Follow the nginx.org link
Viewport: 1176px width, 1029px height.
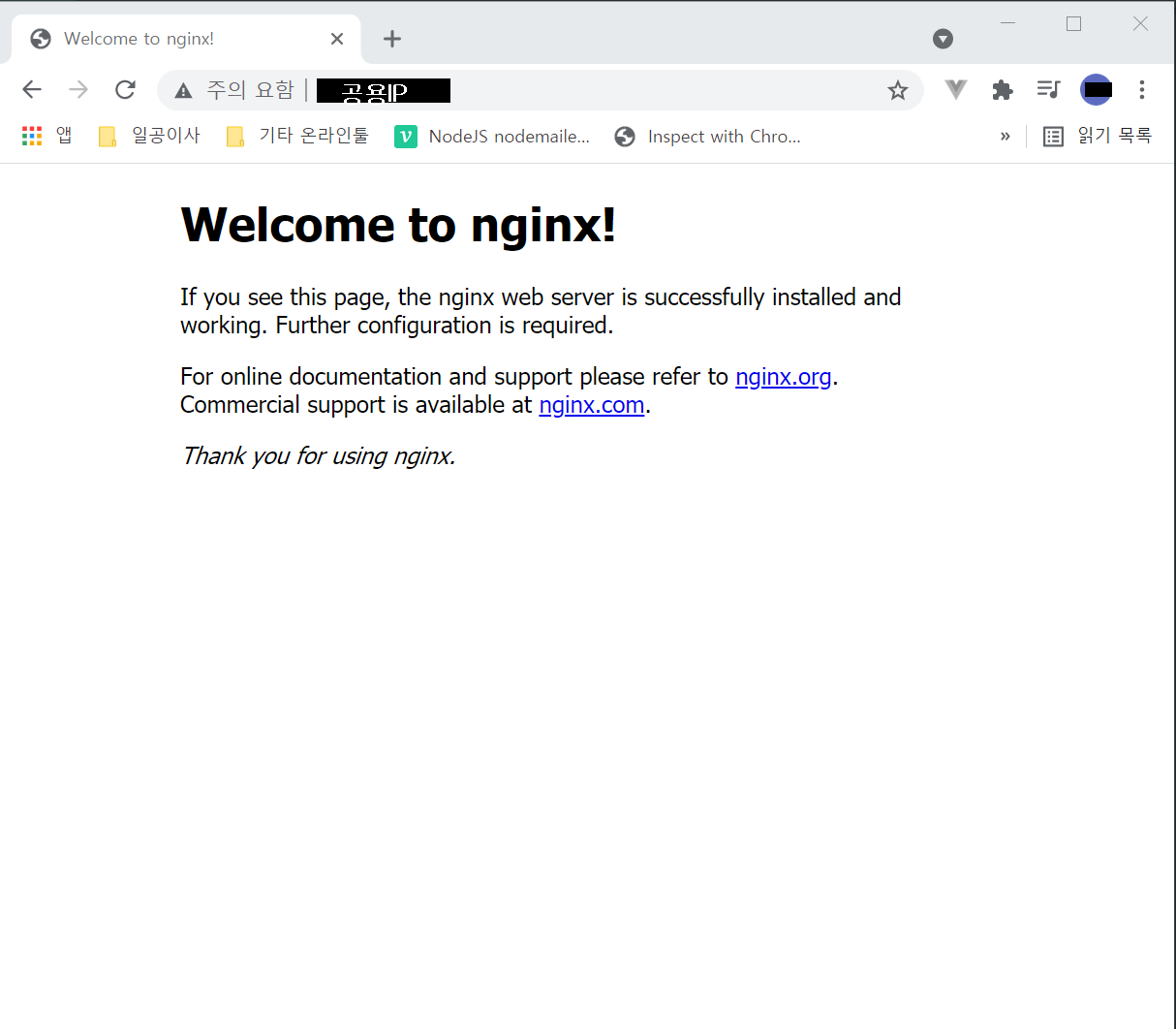coord(784,377)
